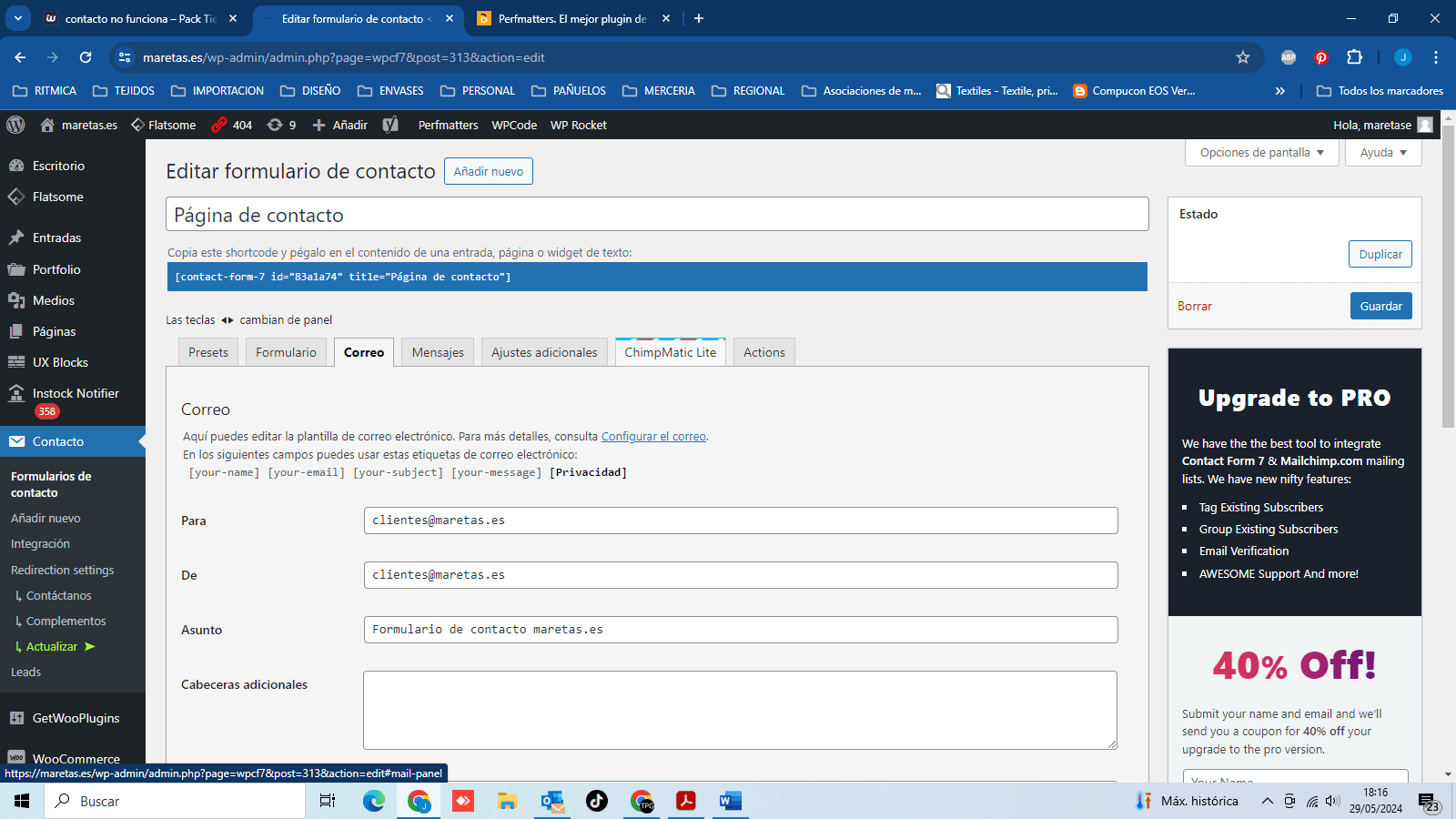Open the MERCERIA bookmarks folder
Image resolution: width=1456 pixels, height=819 pixels.
pos(659,91)
